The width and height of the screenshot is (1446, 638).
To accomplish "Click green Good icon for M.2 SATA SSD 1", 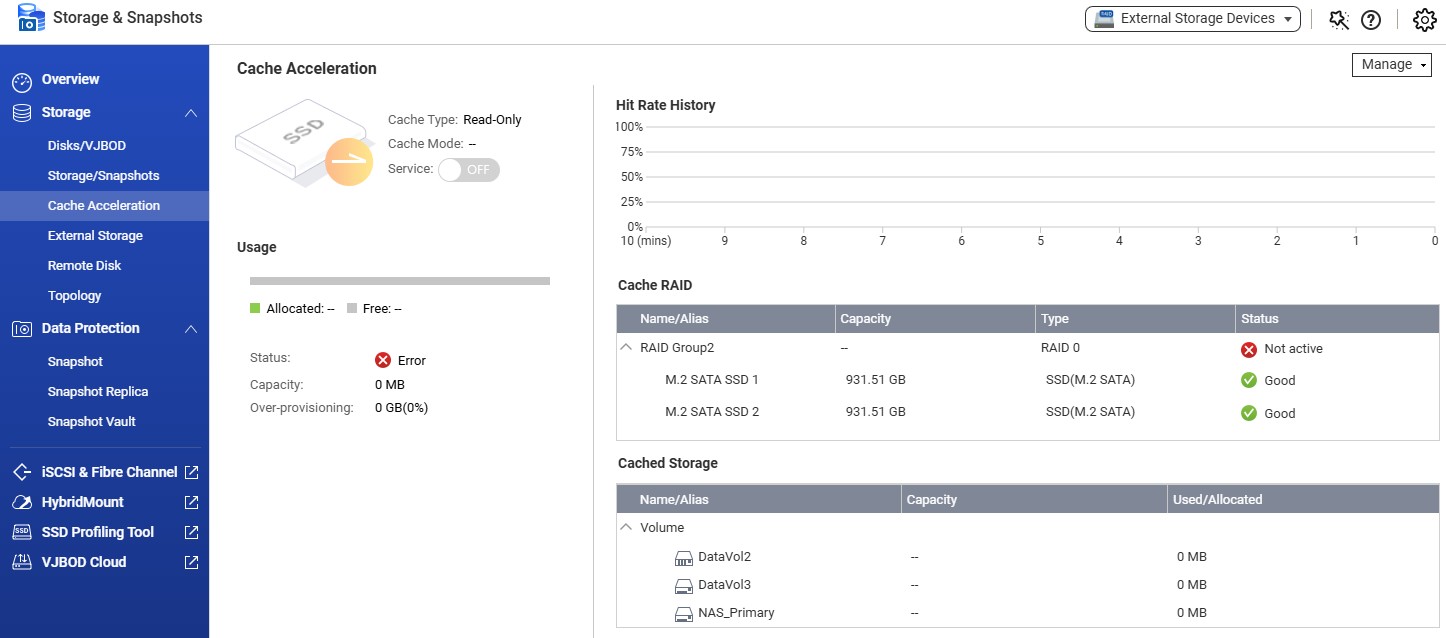I will coord(1249,380).
